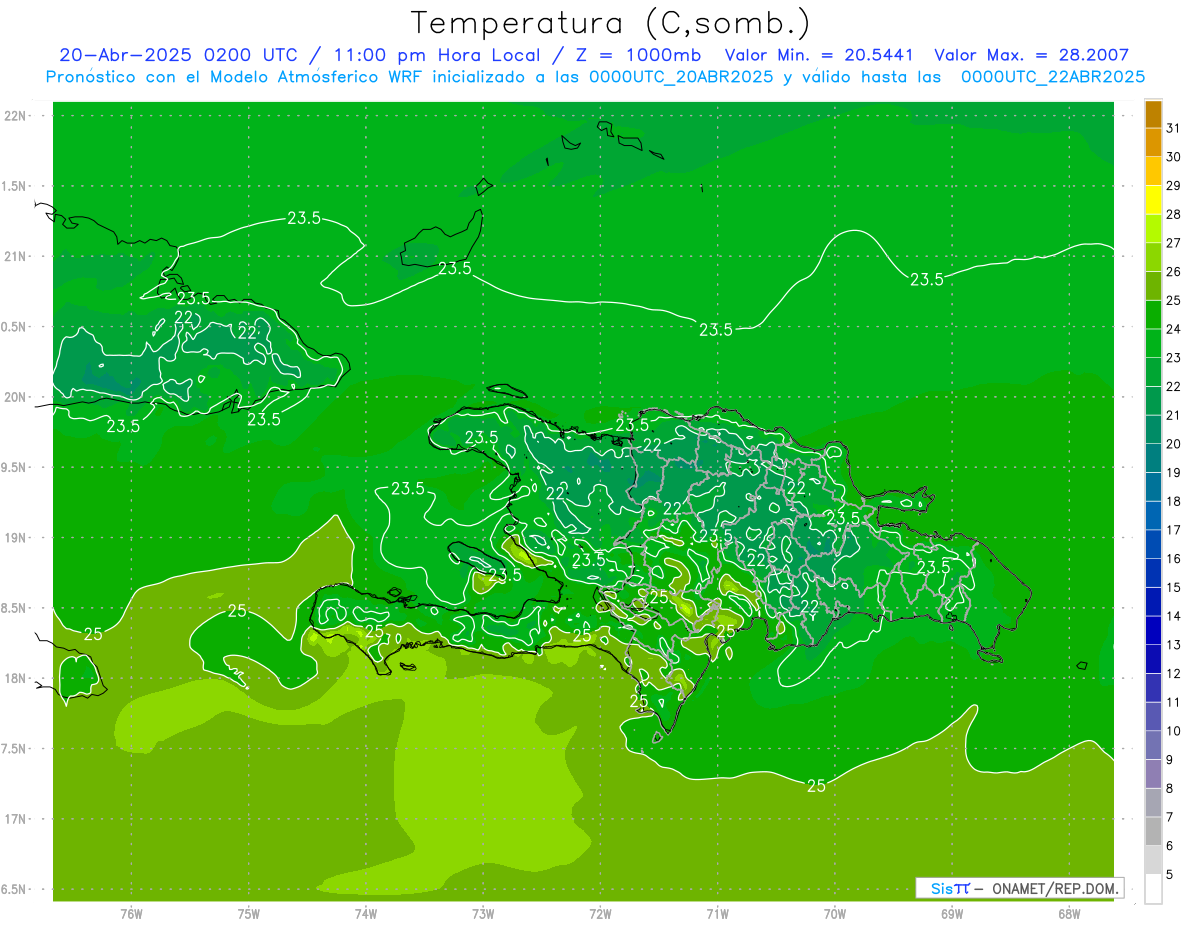Click the "22N" latitude axis label
This screenshot has height=927, width=1200.
click(16, 115)
